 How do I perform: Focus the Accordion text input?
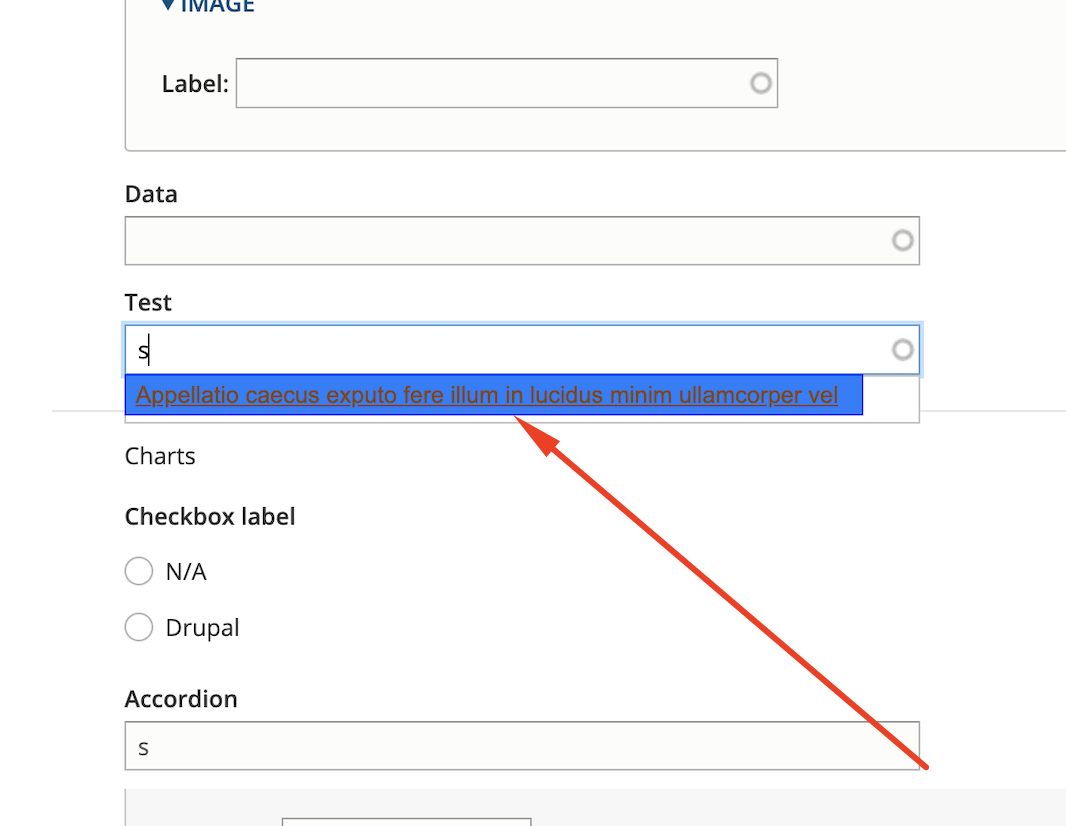(521, 746)
